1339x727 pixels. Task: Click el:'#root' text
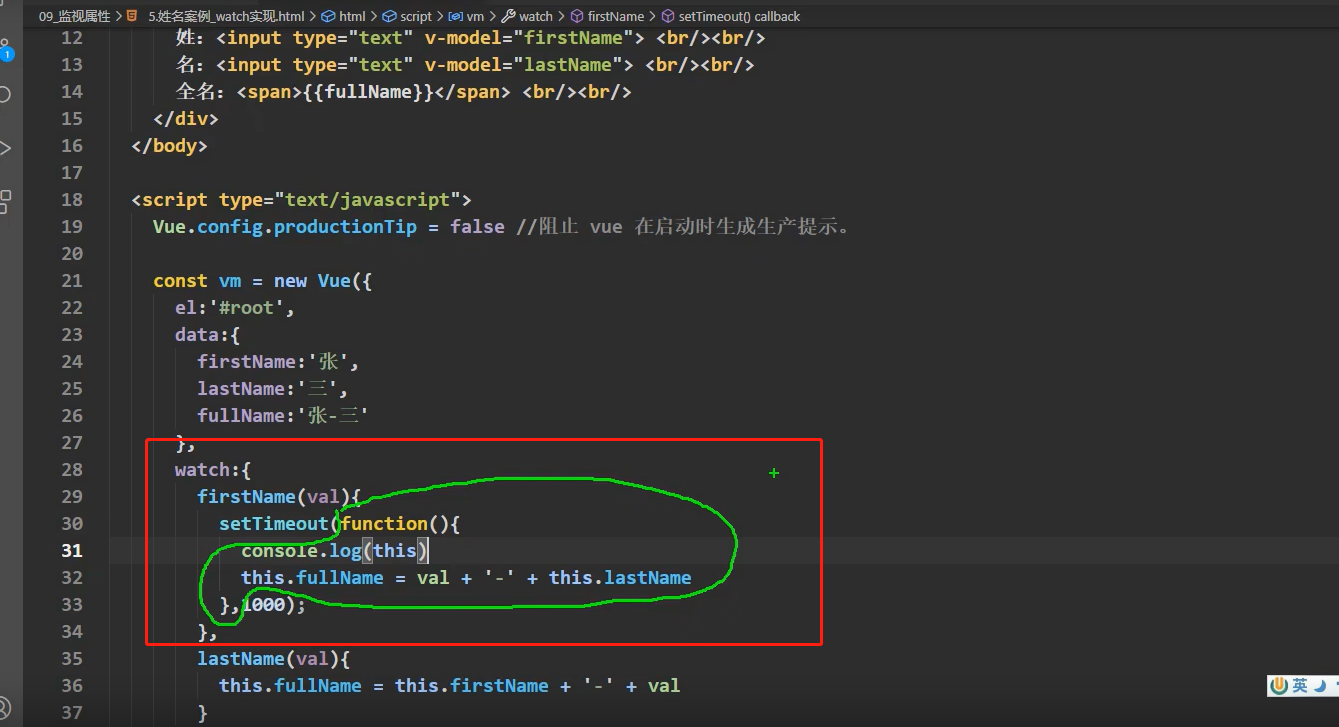(235, 308)
